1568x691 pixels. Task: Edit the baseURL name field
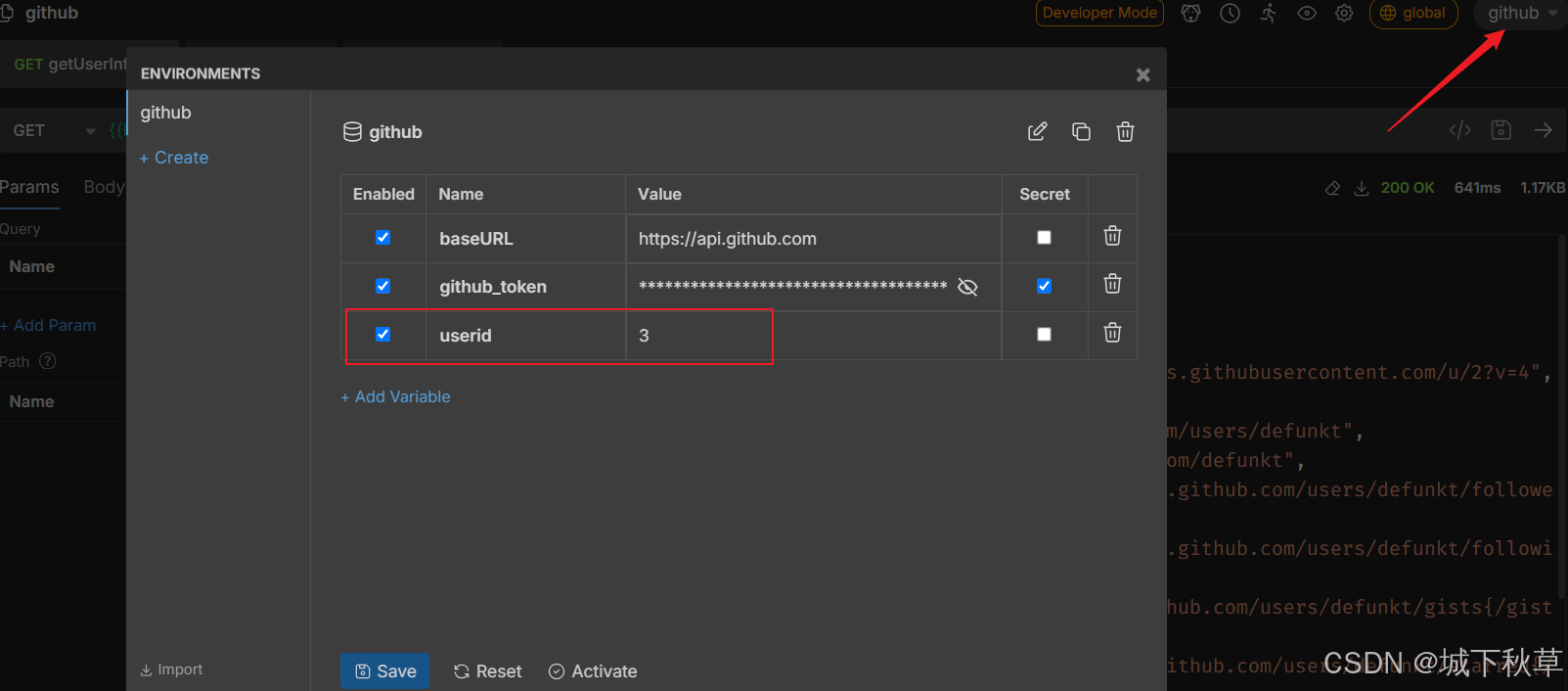click(x=525, y=239)
